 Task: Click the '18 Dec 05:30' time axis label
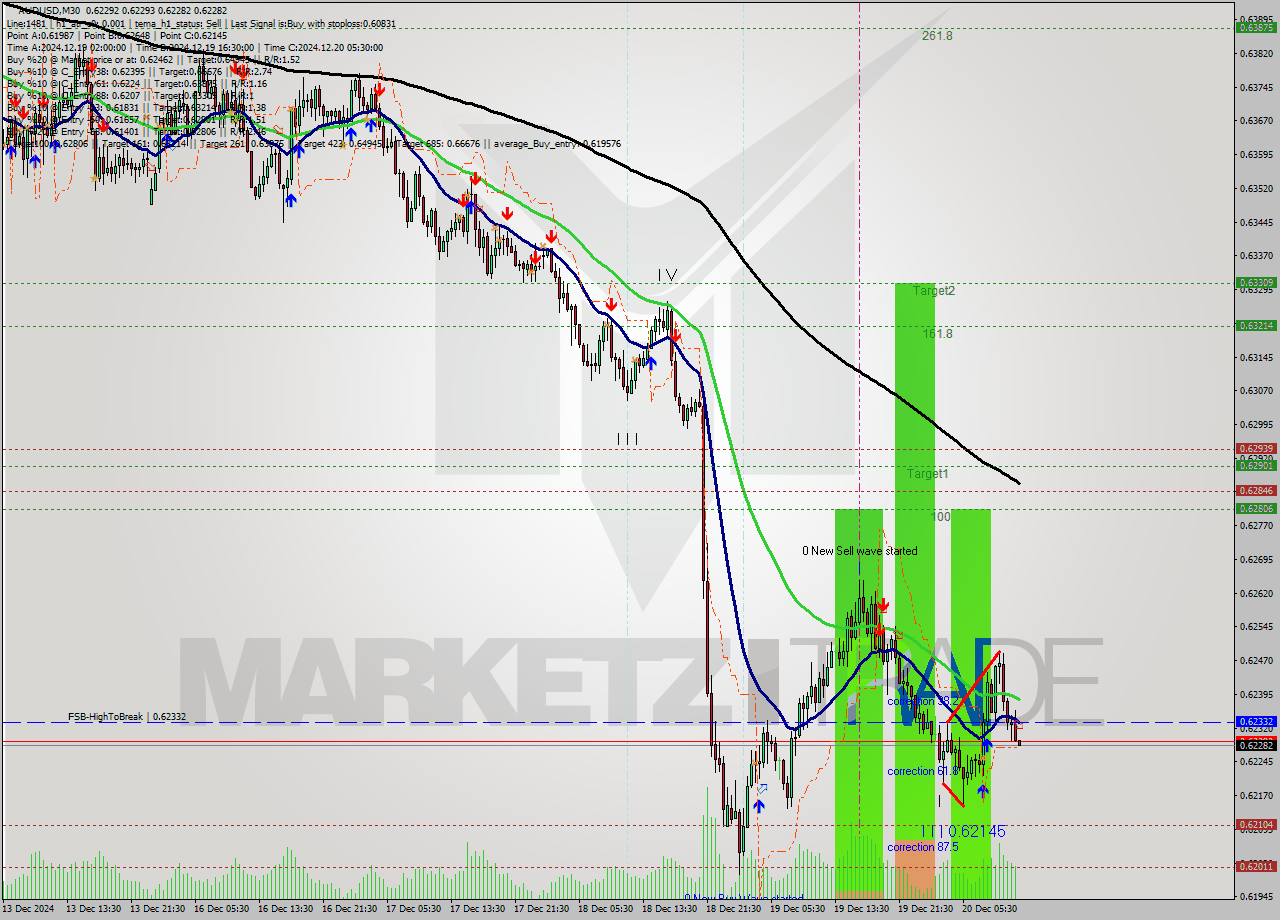[606, 908]
